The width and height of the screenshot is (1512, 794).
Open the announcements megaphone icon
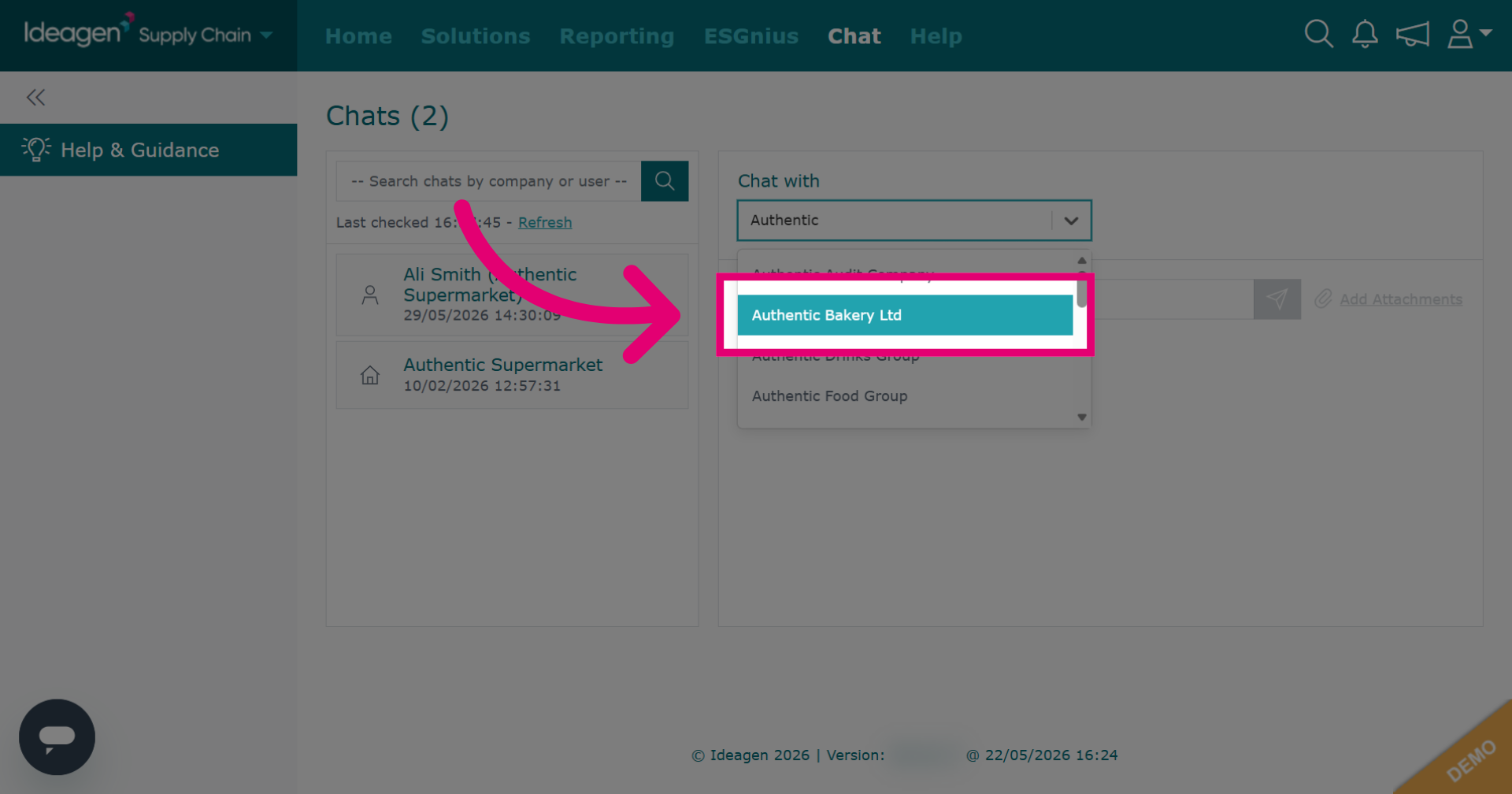click(x=1412, y=35)
